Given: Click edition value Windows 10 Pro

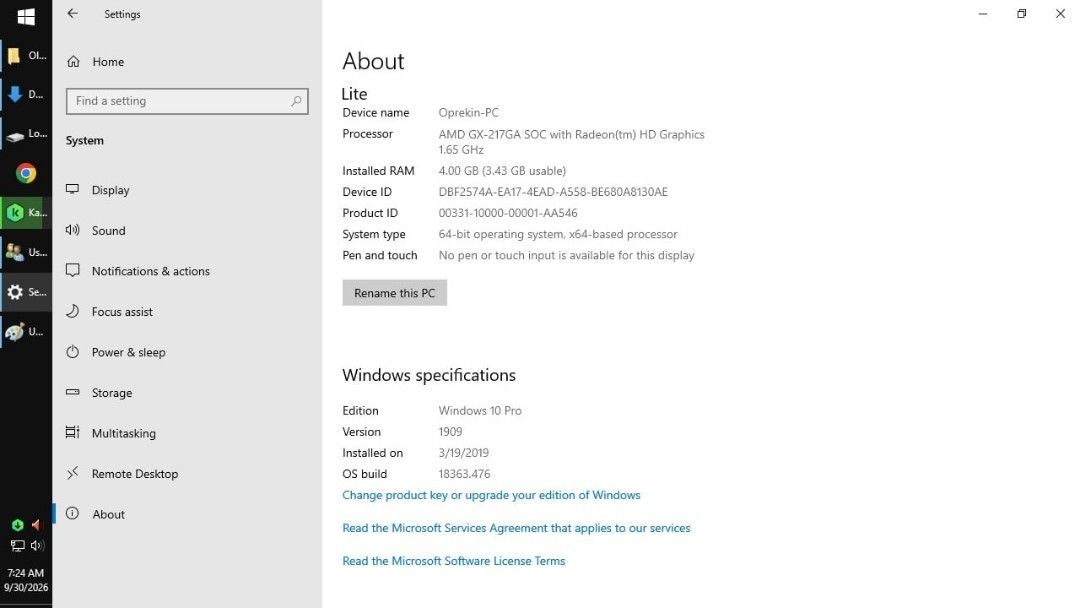Looking at the screenshot, I should [480, 411].
